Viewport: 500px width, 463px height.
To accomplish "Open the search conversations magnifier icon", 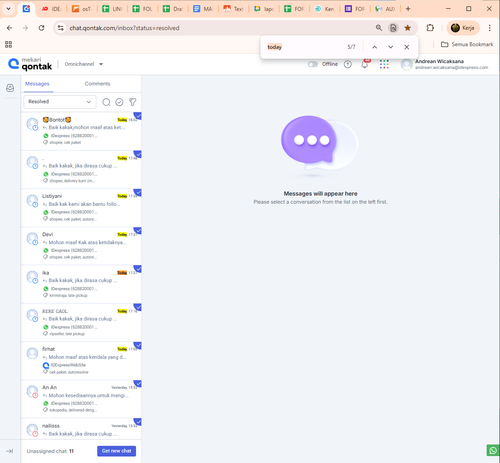I will coord(106,102).
